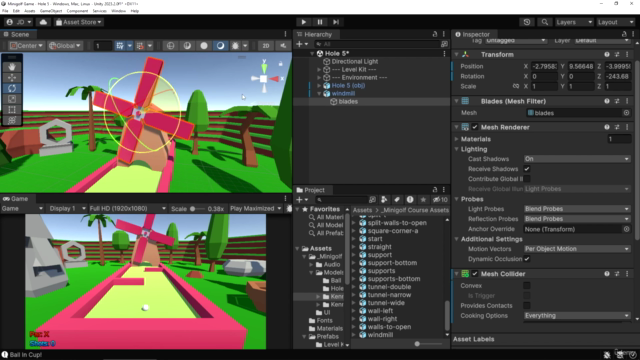Screen dimensions: 640x360
Task: Open Cast Shadows dropdown
Action: (x=577, y=159)
